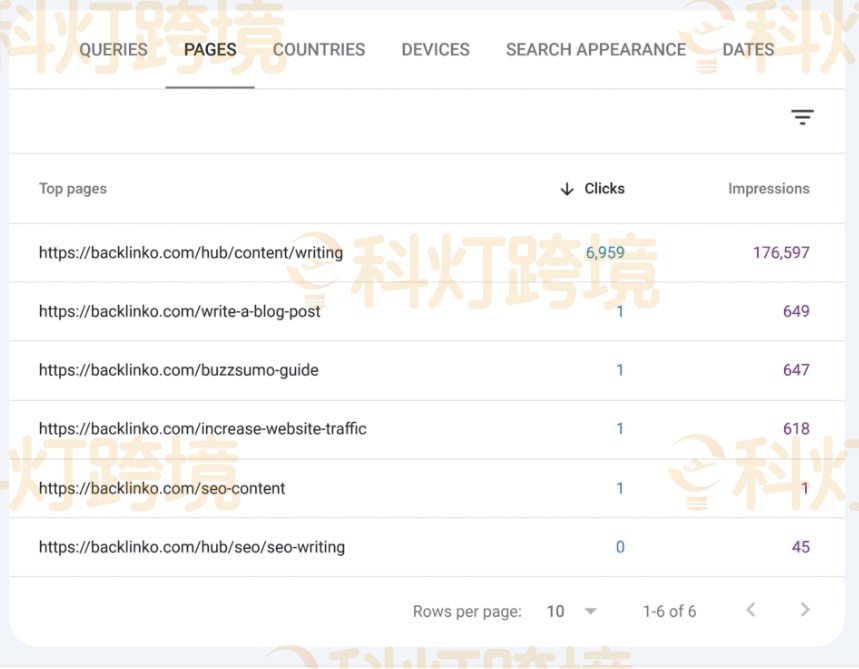The height and width of the screenshot is (669, 859).
Task: Open the Rows per page dropdown
Action: [x=572, y=611]
